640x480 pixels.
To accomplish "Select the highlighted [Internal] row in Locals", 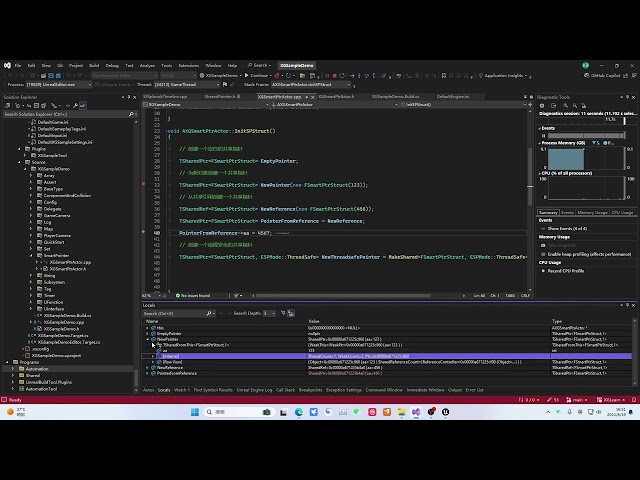I will (387, 356).
